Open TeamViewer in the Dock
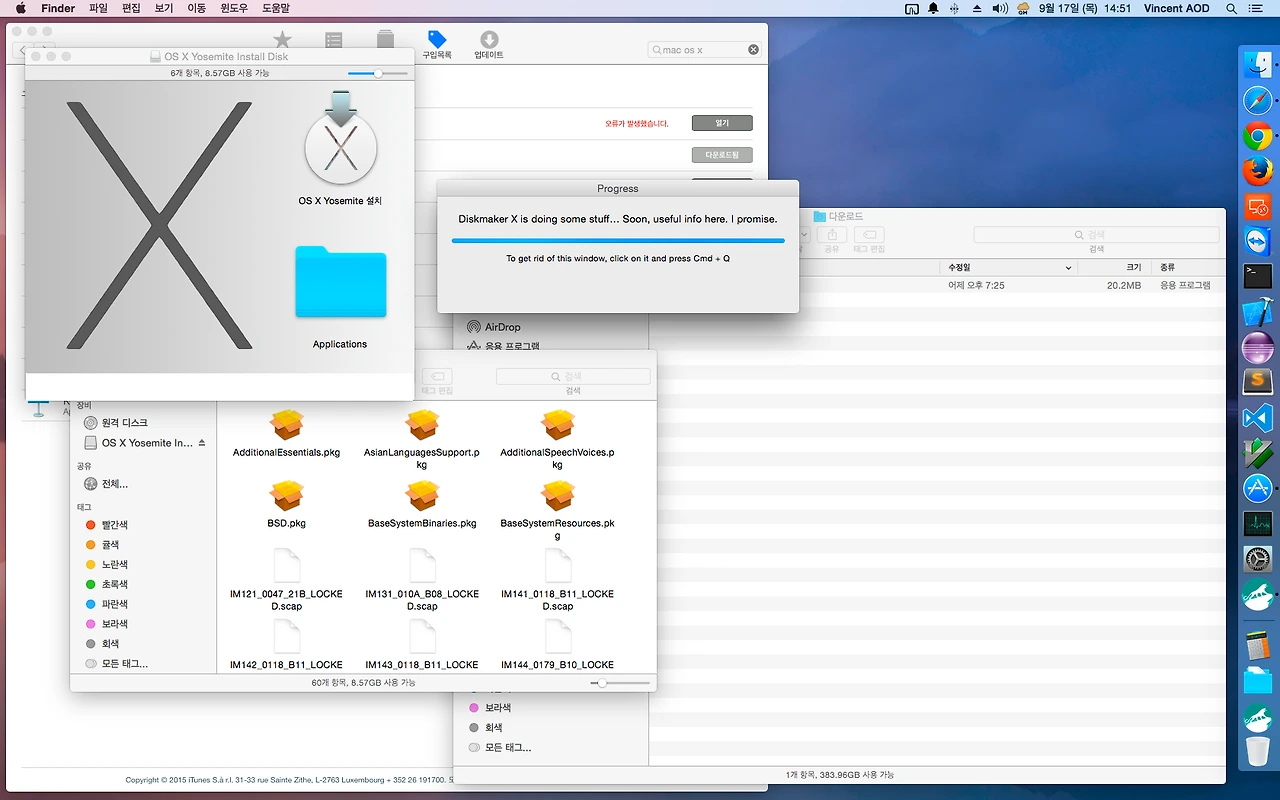Viewport: 1280px width, 800px height. 1257,241
